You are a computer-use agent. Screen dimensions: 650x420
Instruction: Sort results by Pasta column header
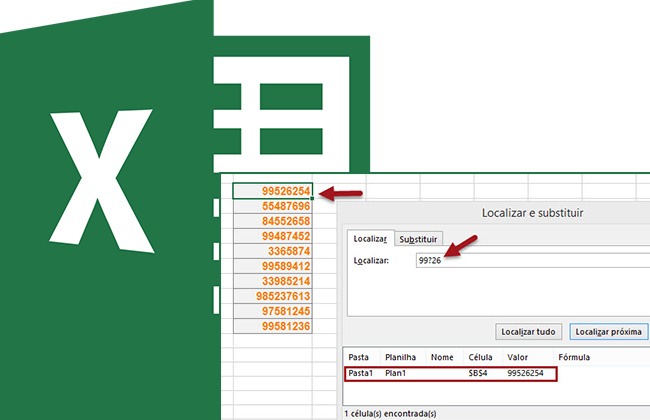tap(359, 357)
